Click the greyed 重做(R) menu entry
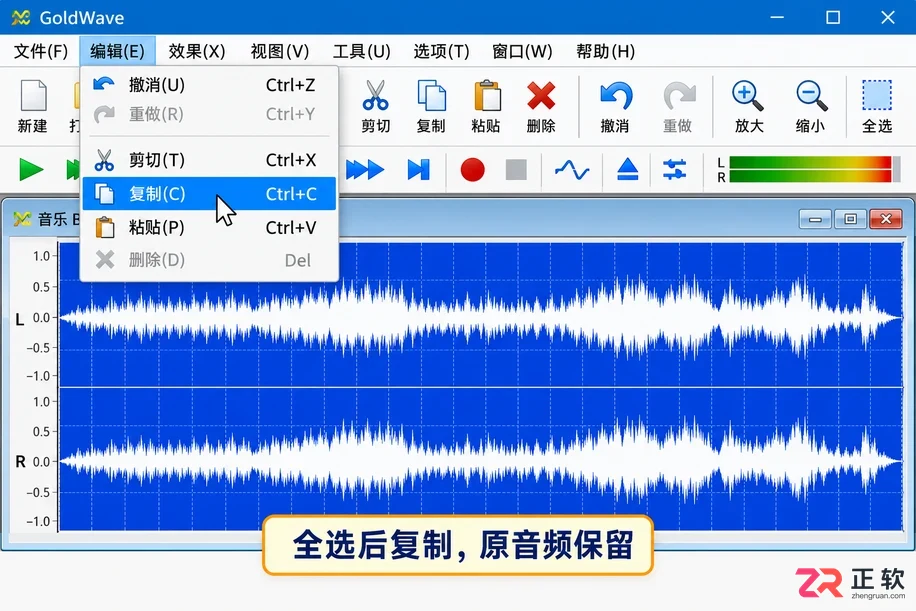The height and width of the screenshot is (611, 916). 209,114
